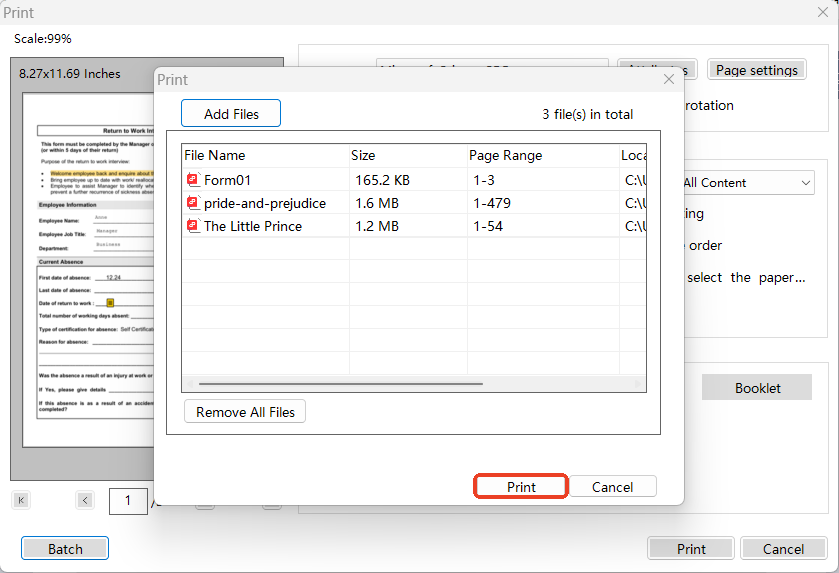
Task: Click size value 1.6 MB
Action: click(x=377, y=203)
